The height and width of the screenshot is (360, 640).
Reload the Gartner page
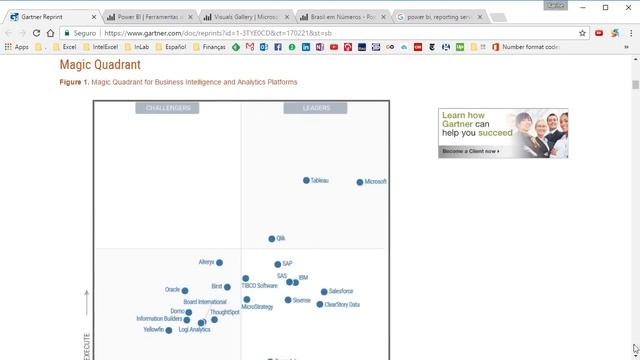click(36, 33)
